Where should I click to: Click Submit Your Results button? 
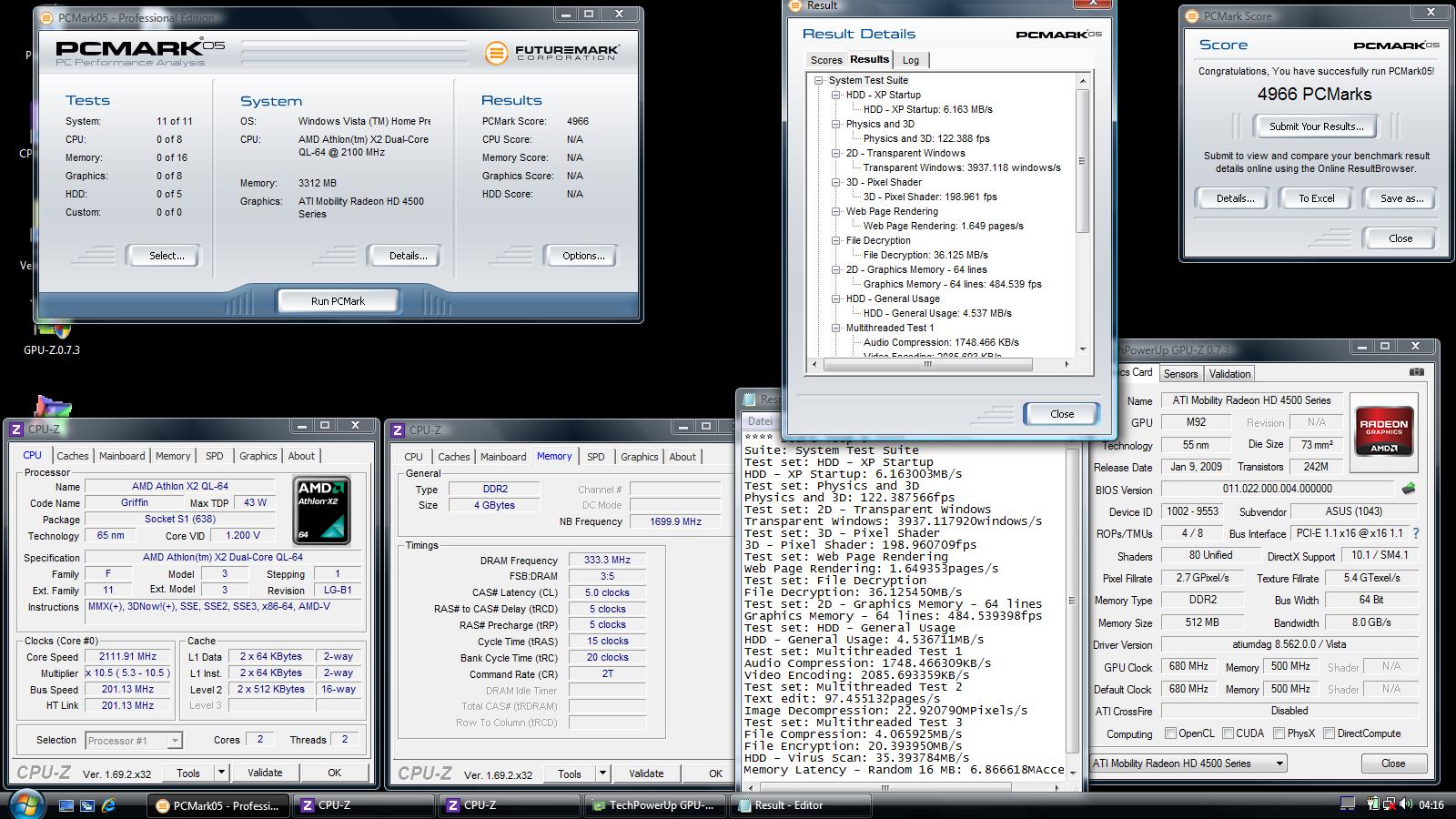coord(1317,126)
